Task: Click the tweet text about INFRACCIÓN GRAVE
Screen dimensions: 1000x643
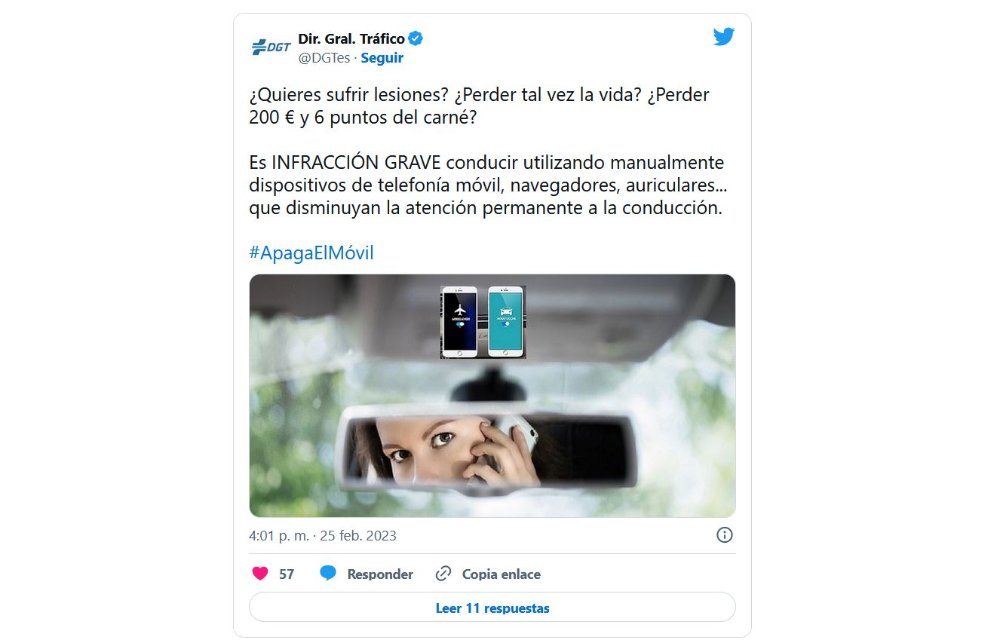Action: (488, 185)
